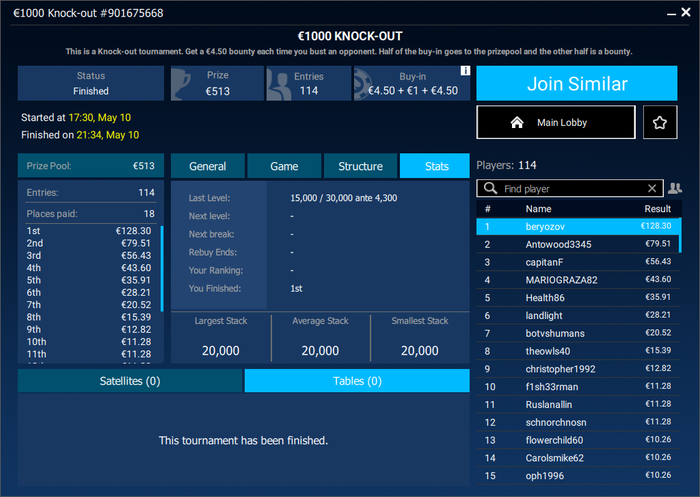Click the 1st place €128.30 payout row
Screen dimensions: 700x497
coord(89,231)
